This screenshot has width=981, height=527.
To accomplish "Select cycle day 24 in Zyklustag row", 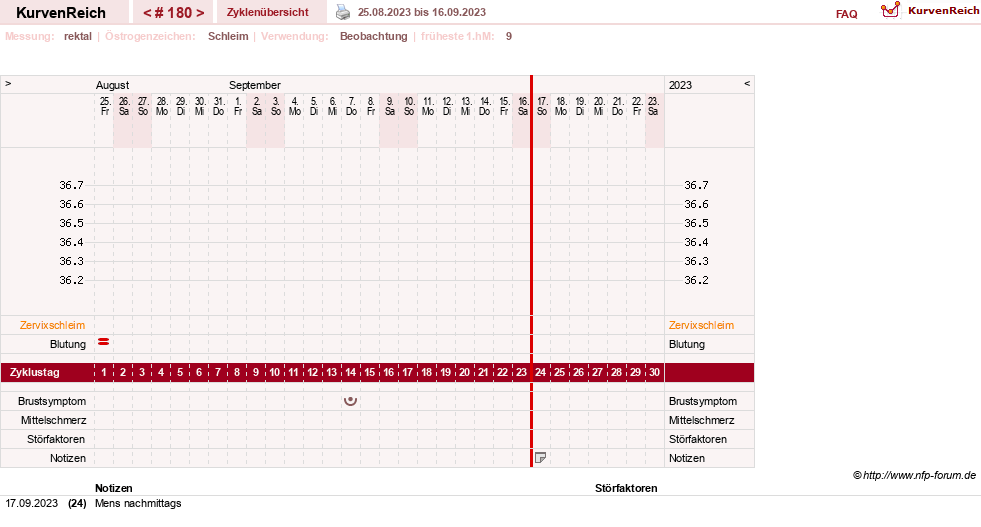I will click(541, 372).
